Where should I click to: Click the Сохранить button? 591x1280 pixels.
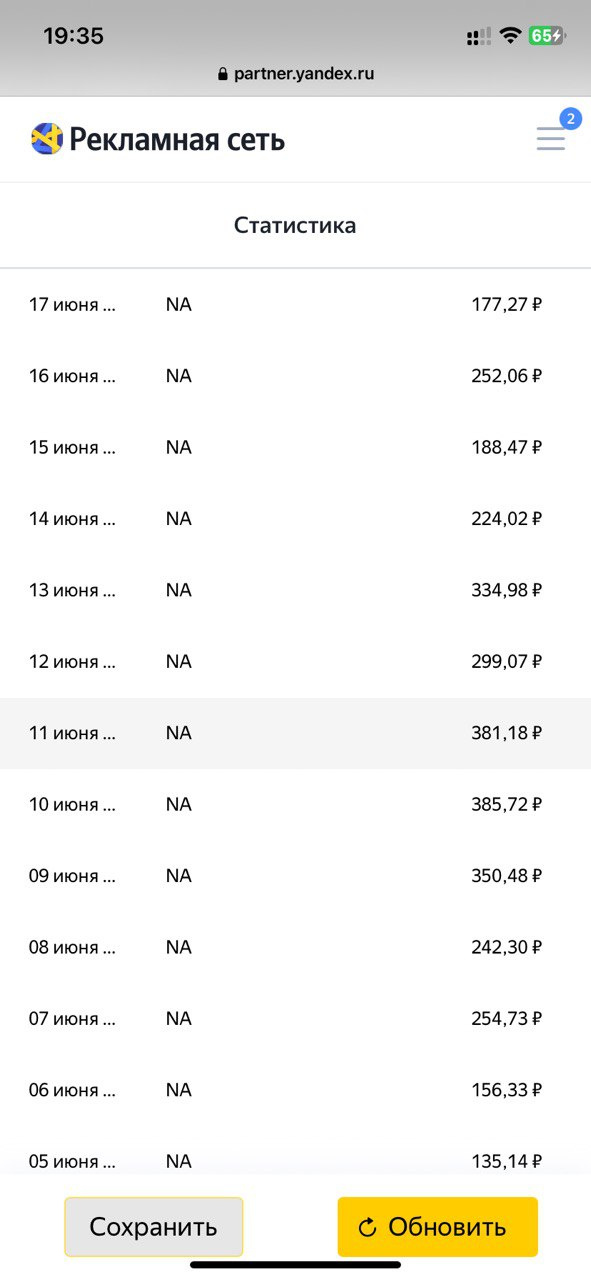coord(154,1227)
